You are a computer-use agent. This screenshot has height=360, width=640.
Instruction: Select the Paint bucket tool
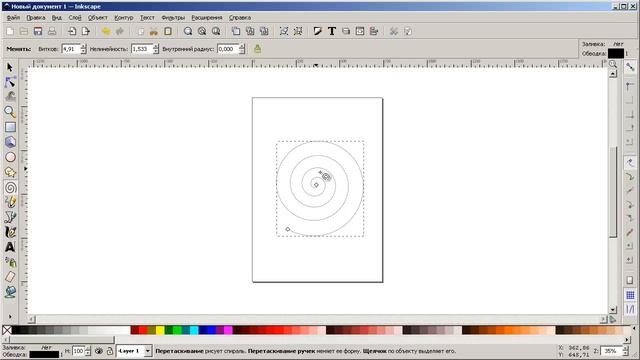(10, 292)
